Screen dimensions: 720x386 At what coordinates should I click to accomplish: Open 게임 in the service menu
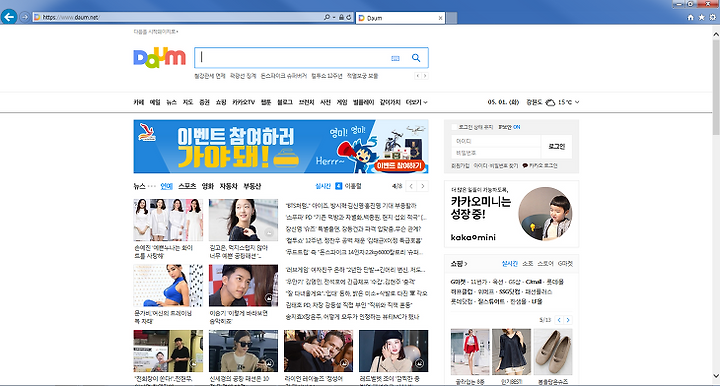click(342, 102)
